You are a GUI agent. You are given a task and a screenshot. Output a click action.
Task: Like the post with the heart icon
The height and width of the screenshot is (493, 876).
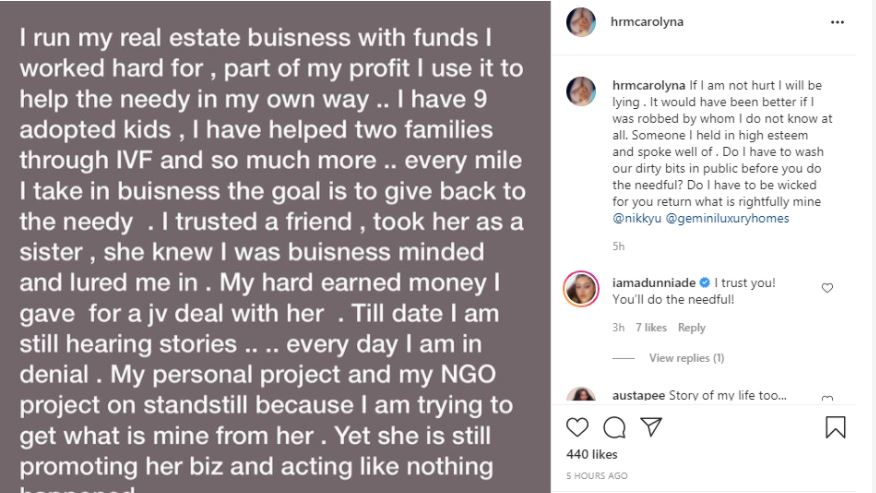click(x=578, y=428)
